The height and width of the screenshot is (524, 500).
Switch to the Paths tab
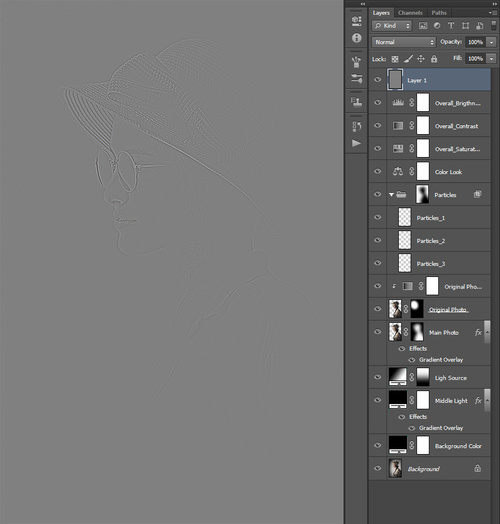439,13
